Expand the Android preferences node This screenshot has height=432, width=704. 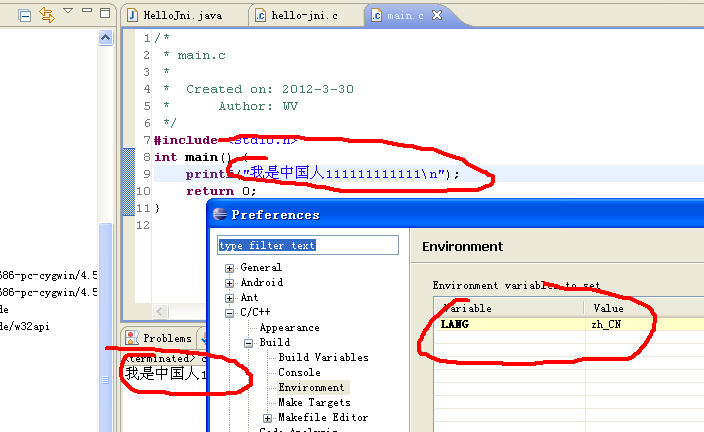(229, 283)
